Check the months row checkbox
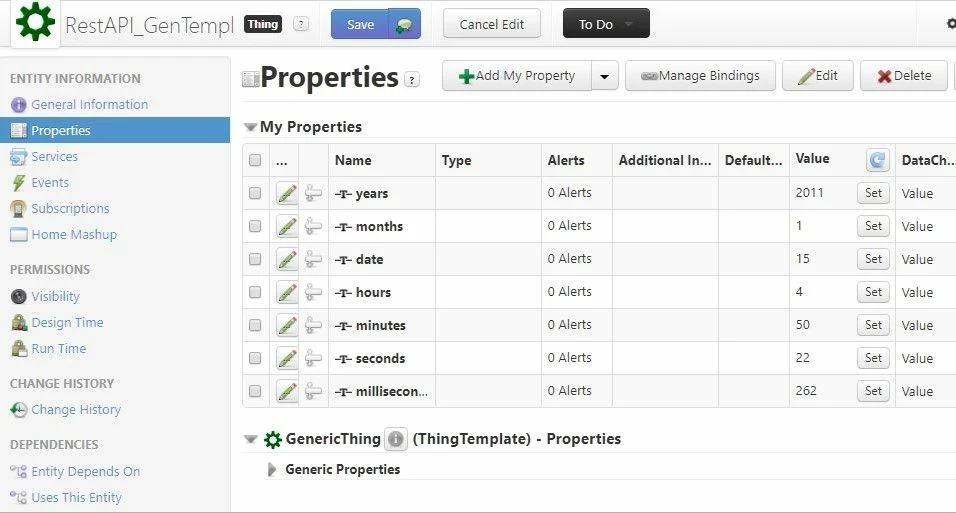This screenshot has height=513, width=956. 255,226
